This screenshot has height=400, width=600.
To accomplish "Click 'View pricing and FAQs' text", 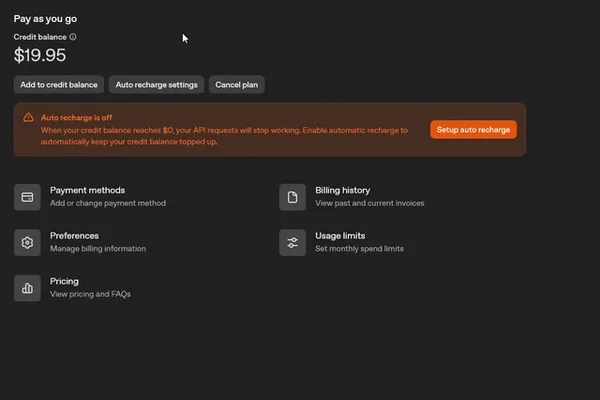I will [90, 294].
